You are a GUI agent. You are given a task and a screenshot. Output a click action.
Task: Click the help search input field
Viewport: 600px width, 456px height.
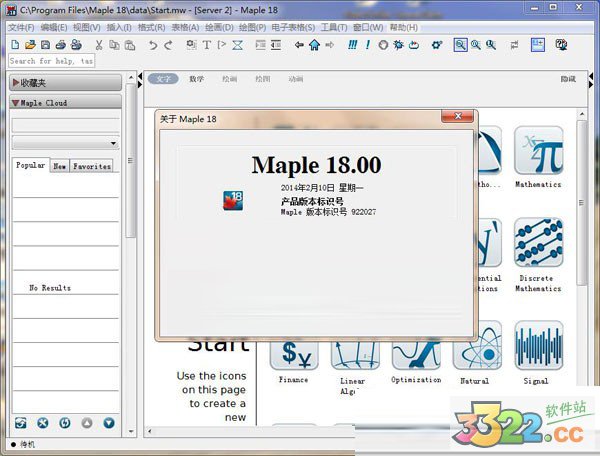(x=51, y=61)
